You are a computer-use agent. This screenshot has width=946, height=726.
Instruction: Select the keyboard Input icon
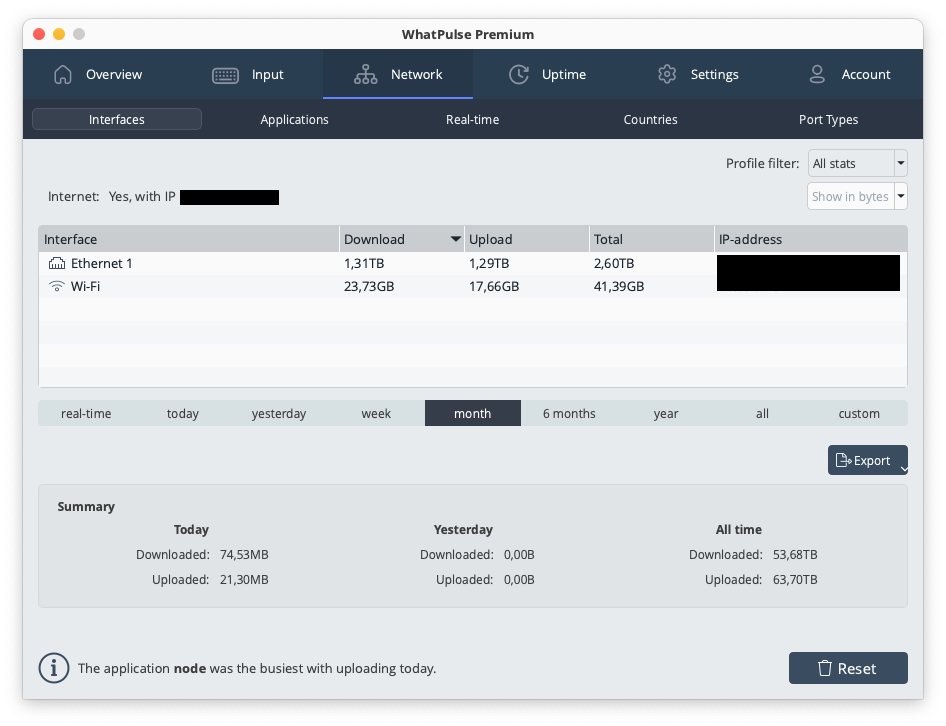[x=224, y=74]
